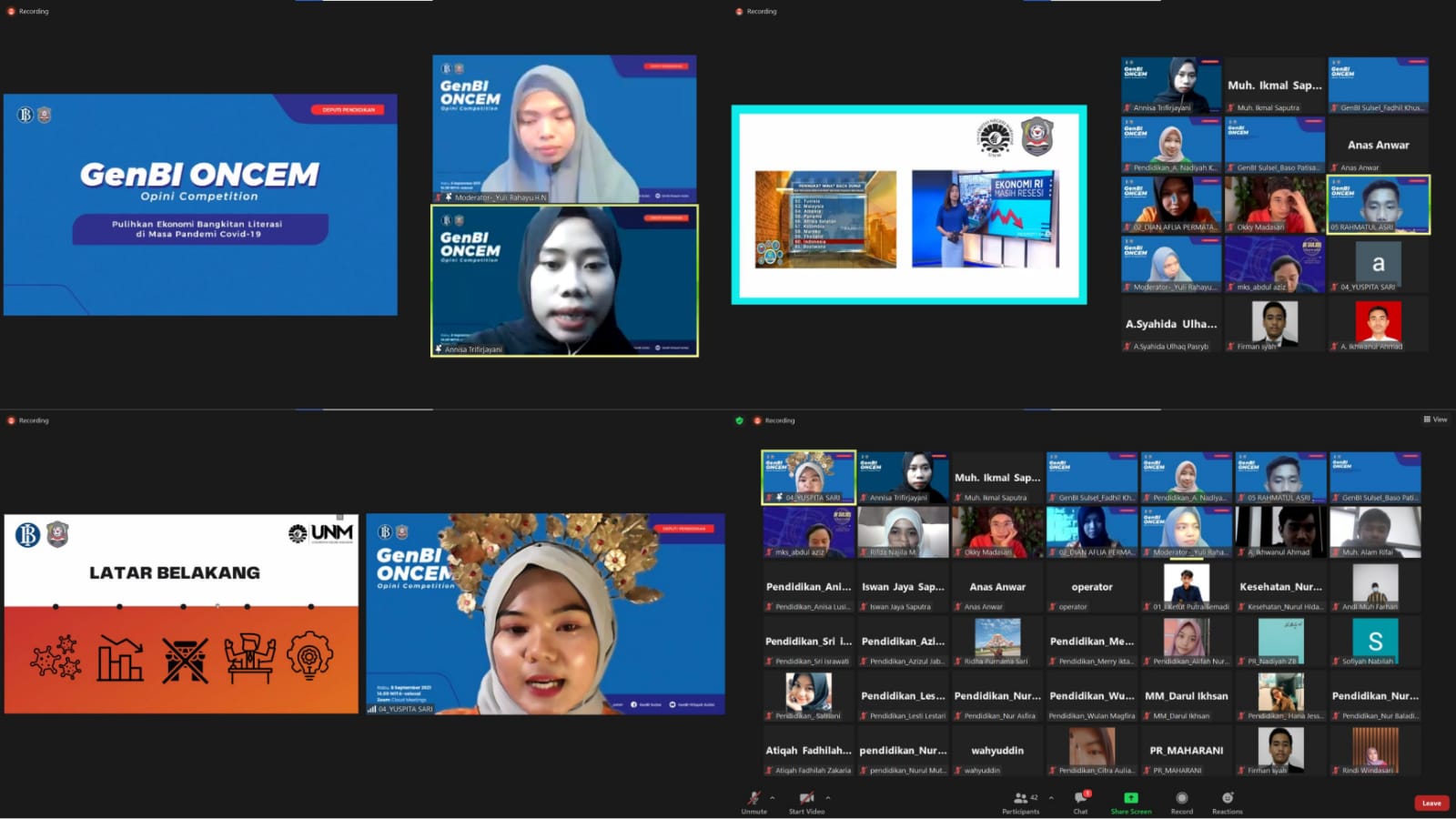Screen dimensions: 1456x819
Task: Click the Recording indicator beside the green shield
Action: click(779, 420)
